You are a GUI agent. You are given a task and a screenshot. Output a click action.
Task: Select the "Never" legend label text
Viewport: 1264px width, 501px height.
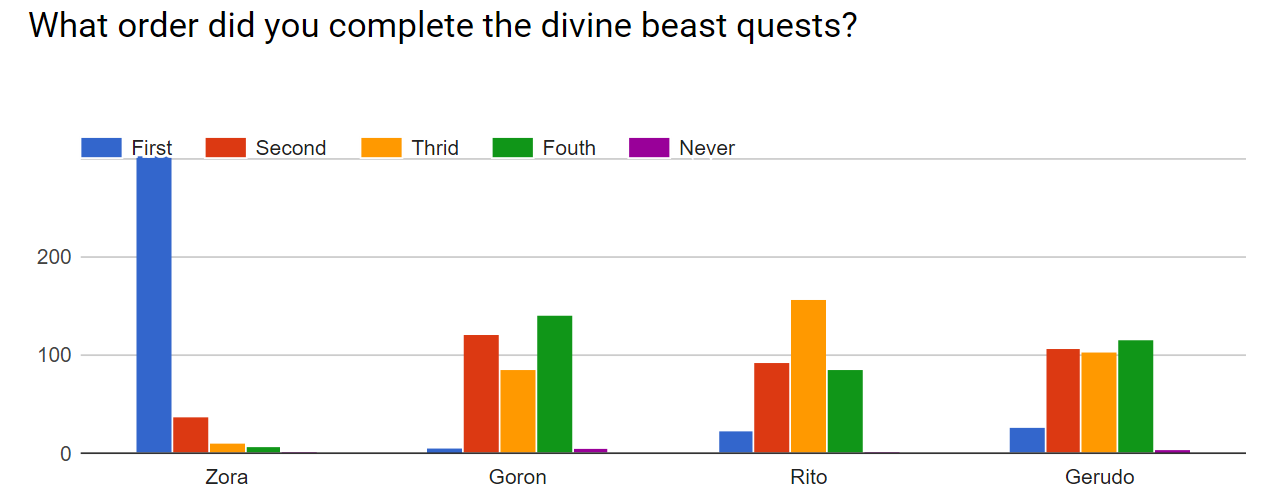point(707,148)
